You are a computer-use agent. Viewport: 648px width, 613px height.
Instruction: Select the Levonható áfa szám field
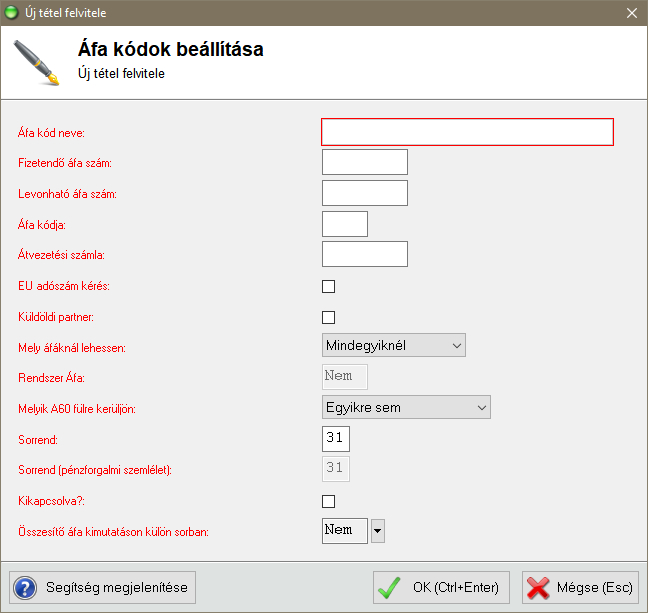click(x=365, y=193)
